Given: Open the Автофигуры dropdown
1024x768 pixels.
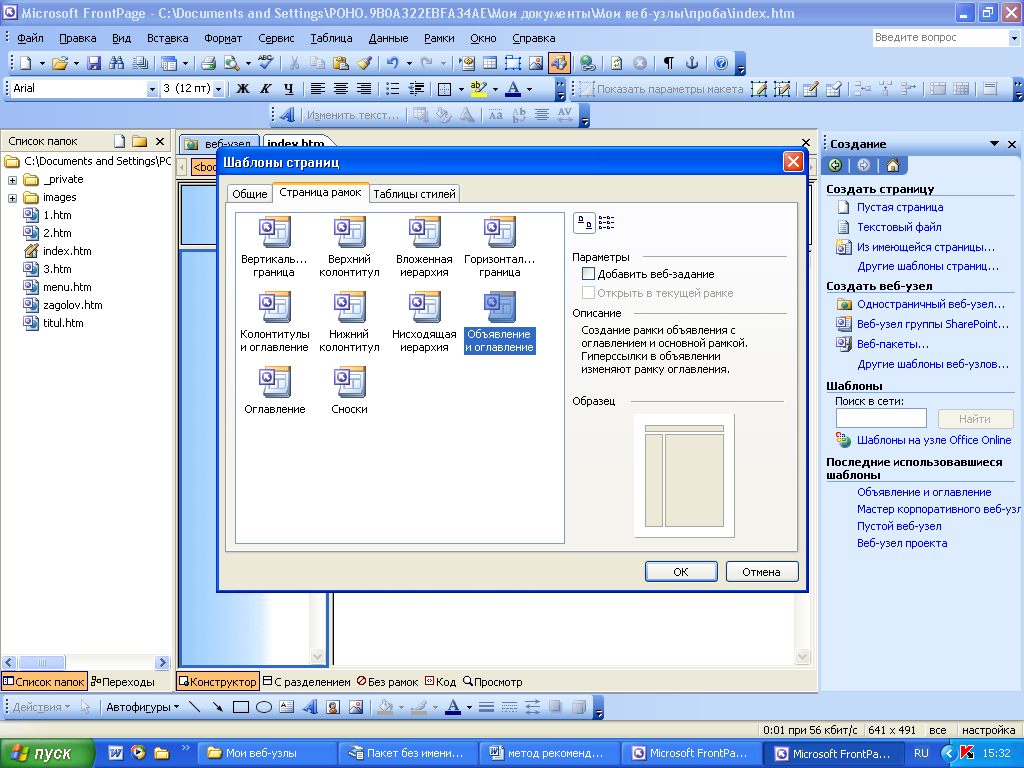Looking at the screenshot, I should (x=143, y=707).
